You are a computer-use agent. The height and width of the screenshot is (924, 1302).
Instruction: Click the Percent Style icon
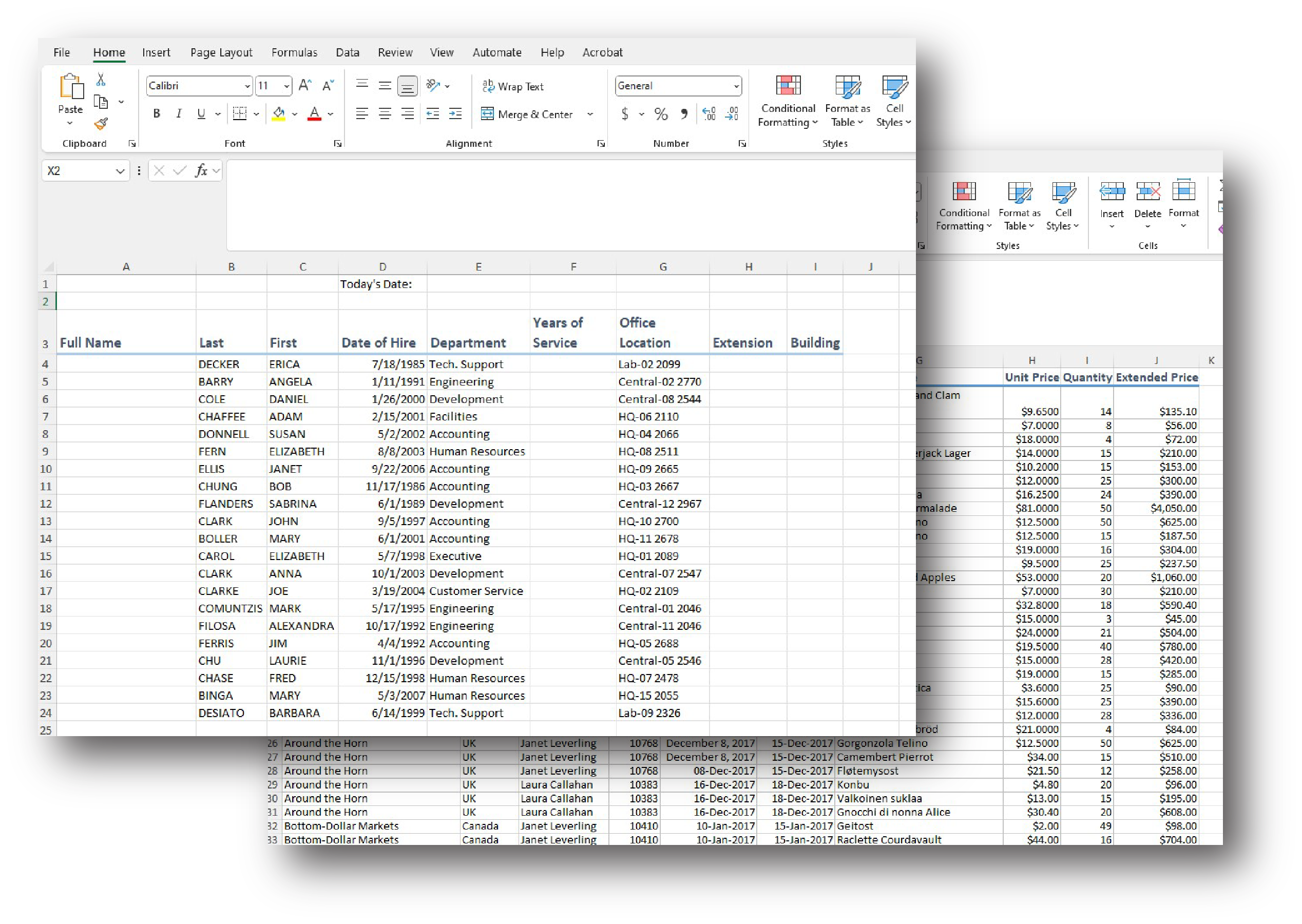(x=661, y=114)
